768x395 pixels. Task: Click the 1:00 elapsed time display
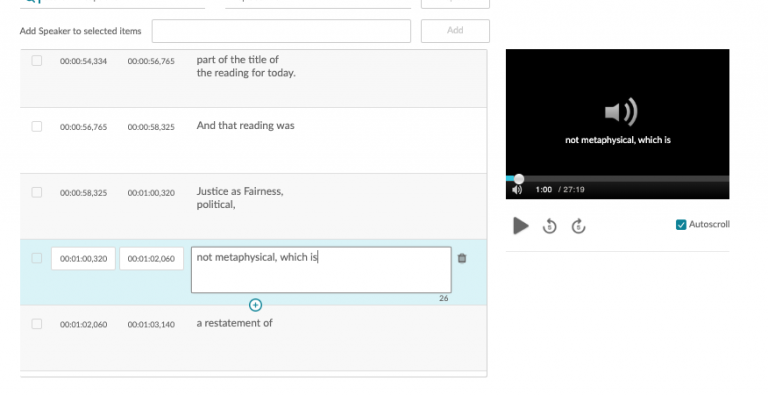(544, 190)
